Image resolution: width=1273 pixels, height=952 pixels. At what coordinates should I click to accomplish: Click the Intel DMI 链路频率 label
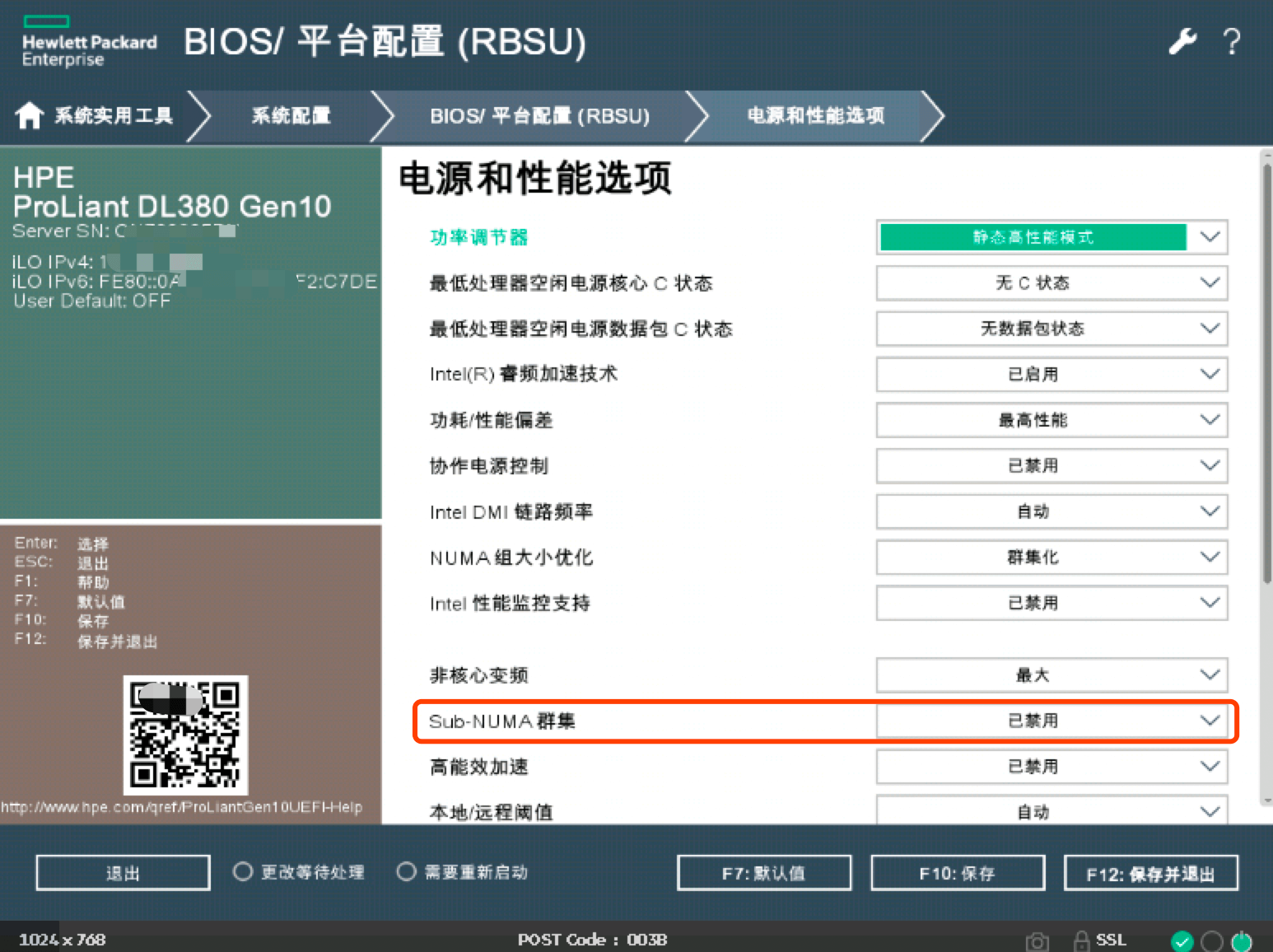511,512
